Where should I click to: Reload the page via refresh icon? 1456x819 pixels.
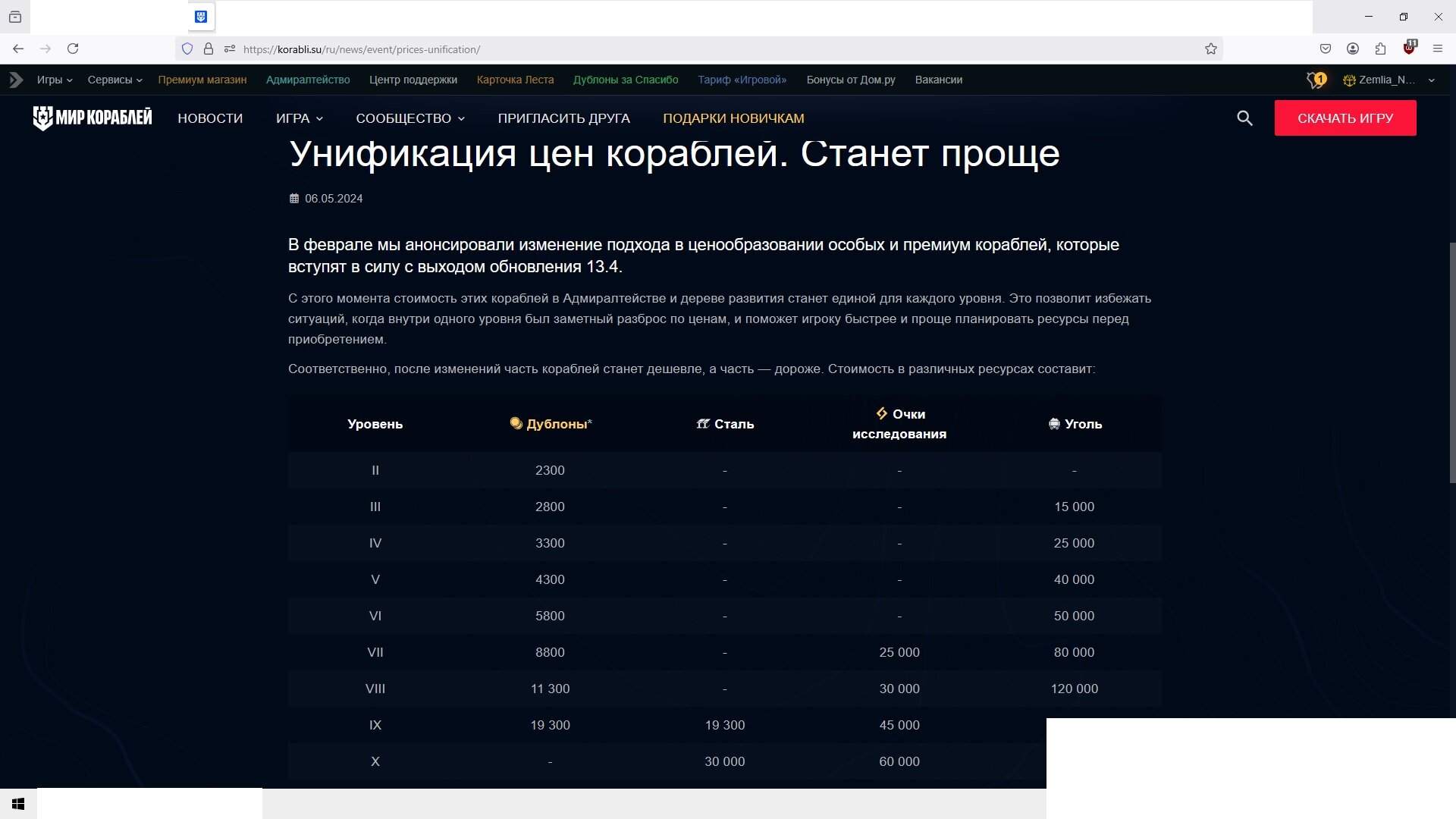tap(73, 49)
